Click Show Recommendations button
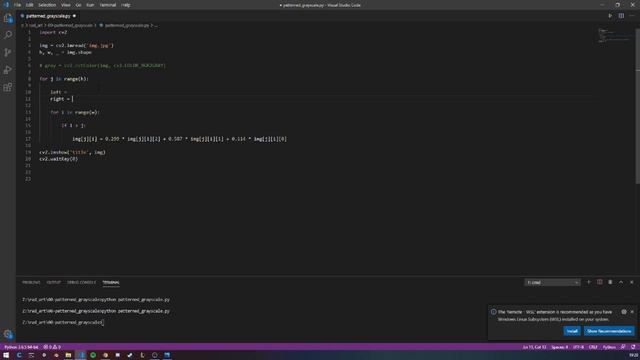Image resolution: width=640 pixels, height=360 pixels. click(x=609, y=331)
